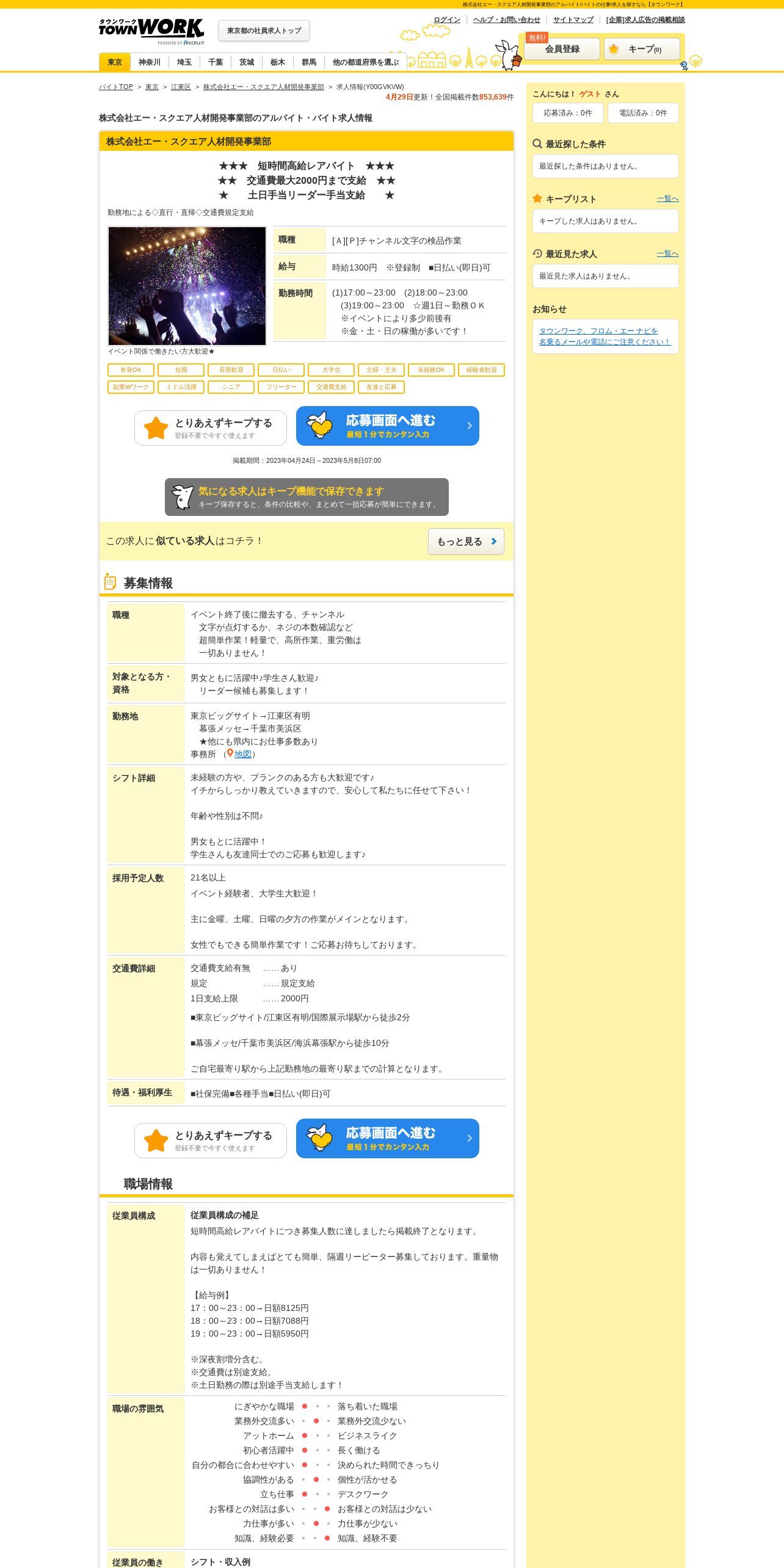Click mascot icon in gray keep-feature banner

click(x=182, y=497)
